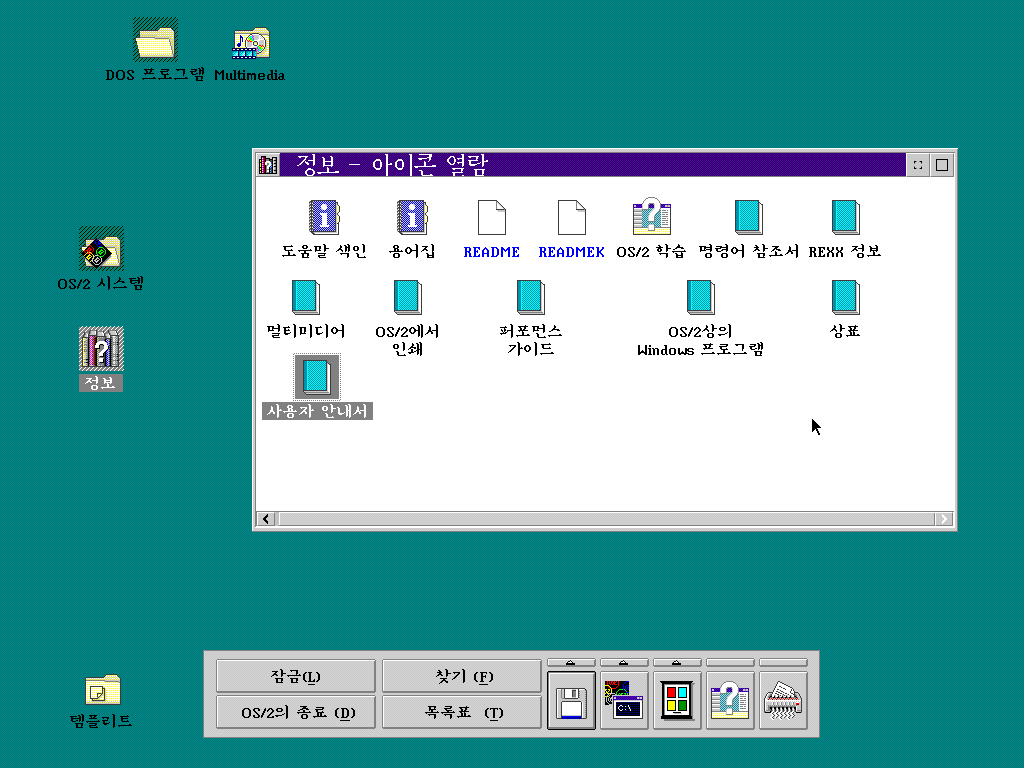Click the 도움말 색인 label text

tap(324, 251)
